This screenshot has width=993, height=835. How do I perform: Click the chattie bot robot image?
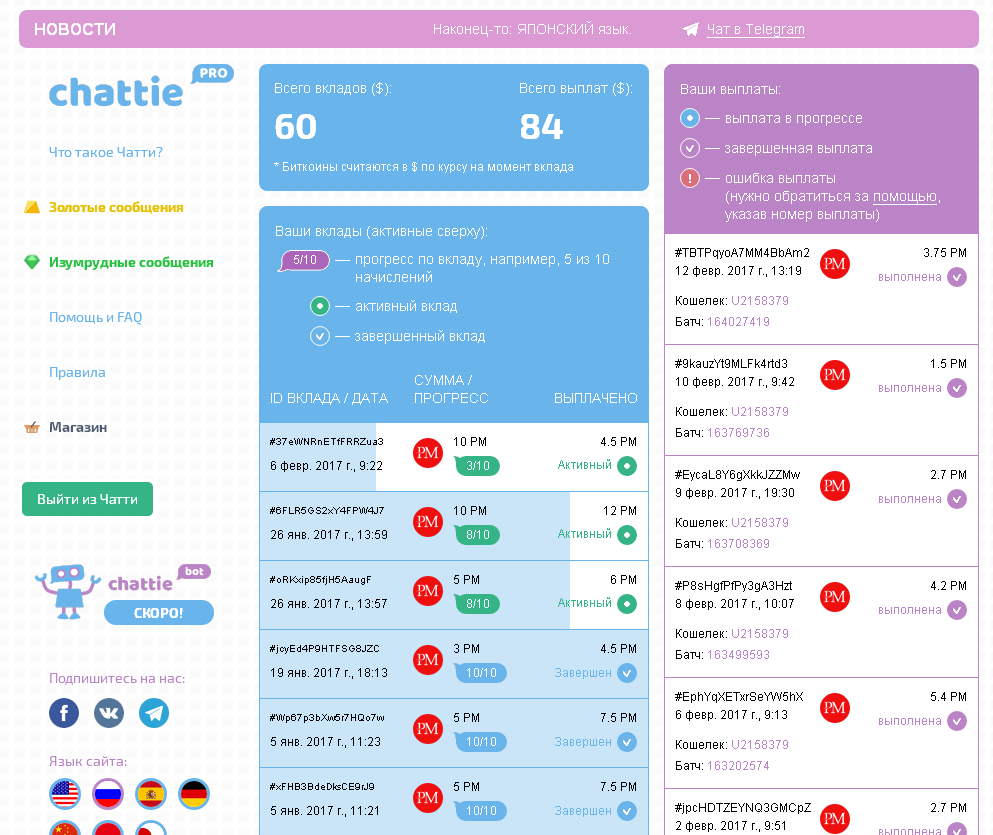[x=68, y=591]
